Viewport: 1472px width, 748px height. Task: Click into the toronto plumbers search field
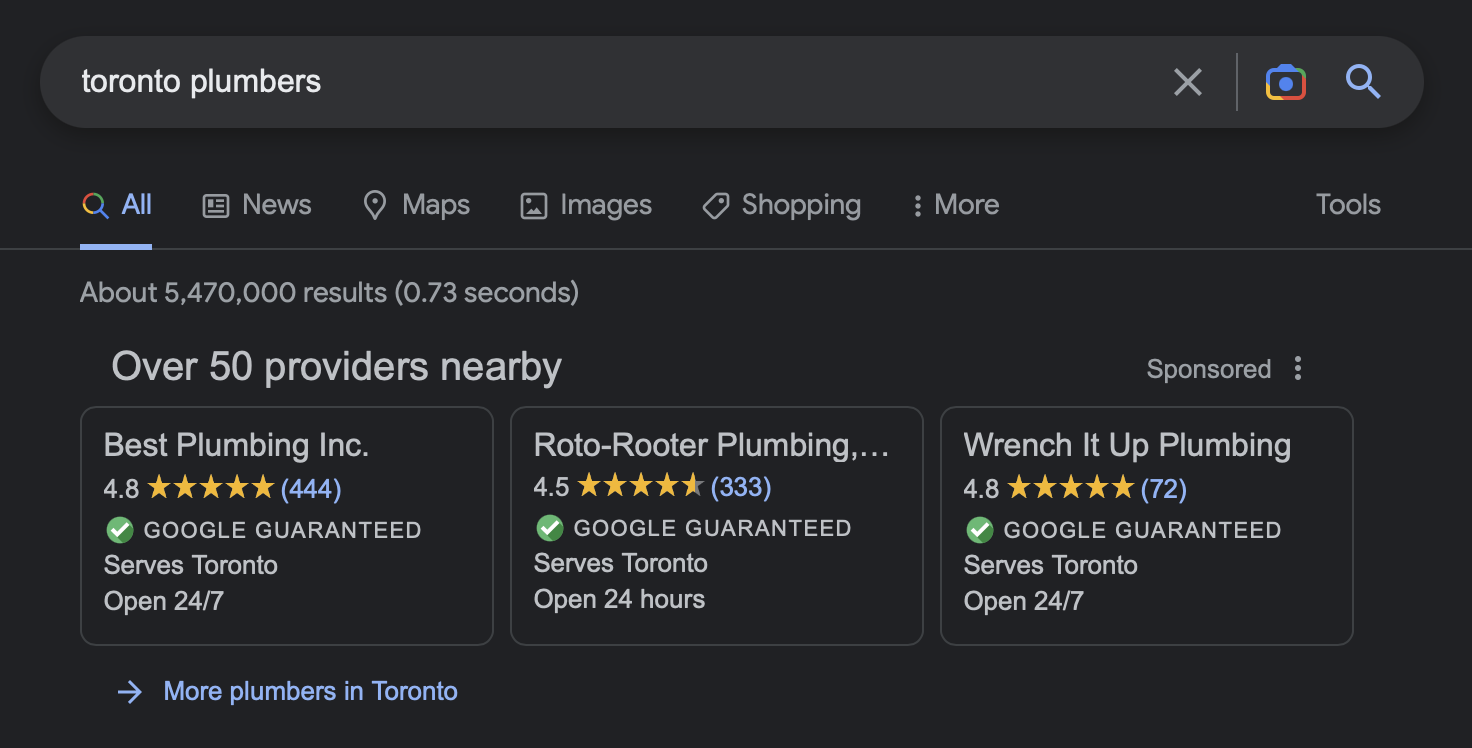coord(600,82)
